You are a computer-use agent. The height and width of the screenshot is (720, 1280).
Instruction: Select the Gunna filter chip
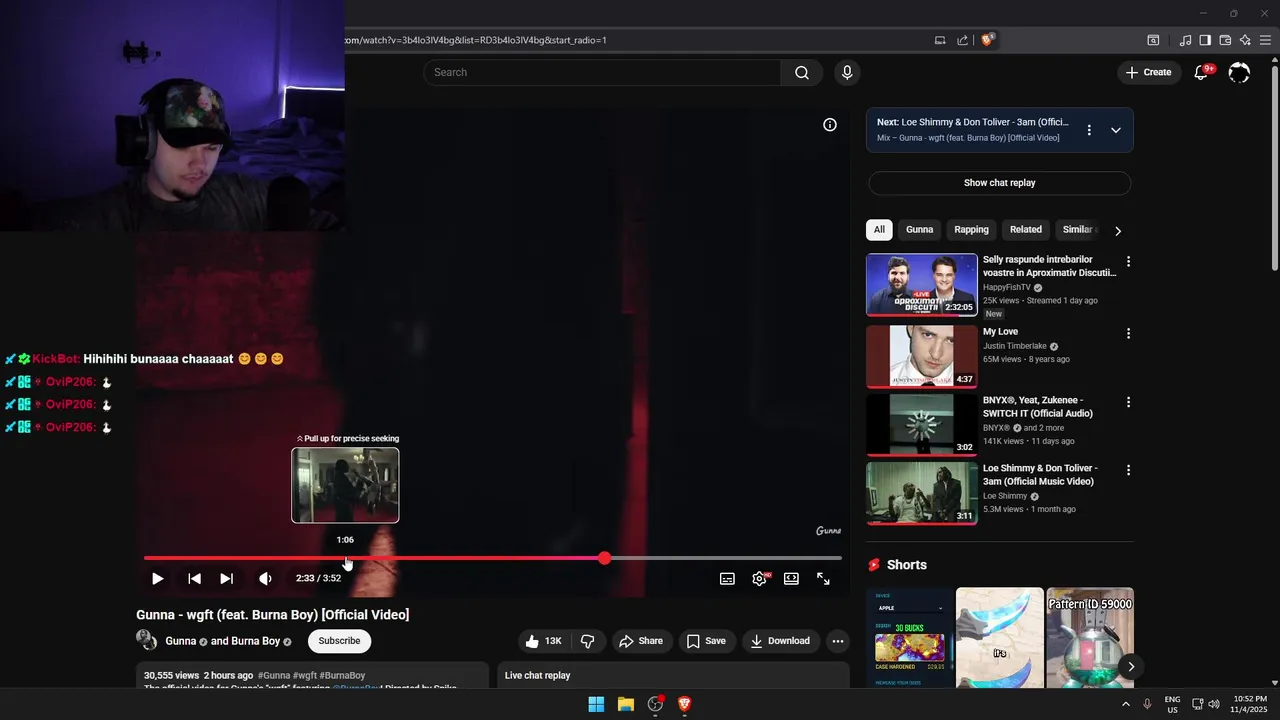click(x=919, y=229)
